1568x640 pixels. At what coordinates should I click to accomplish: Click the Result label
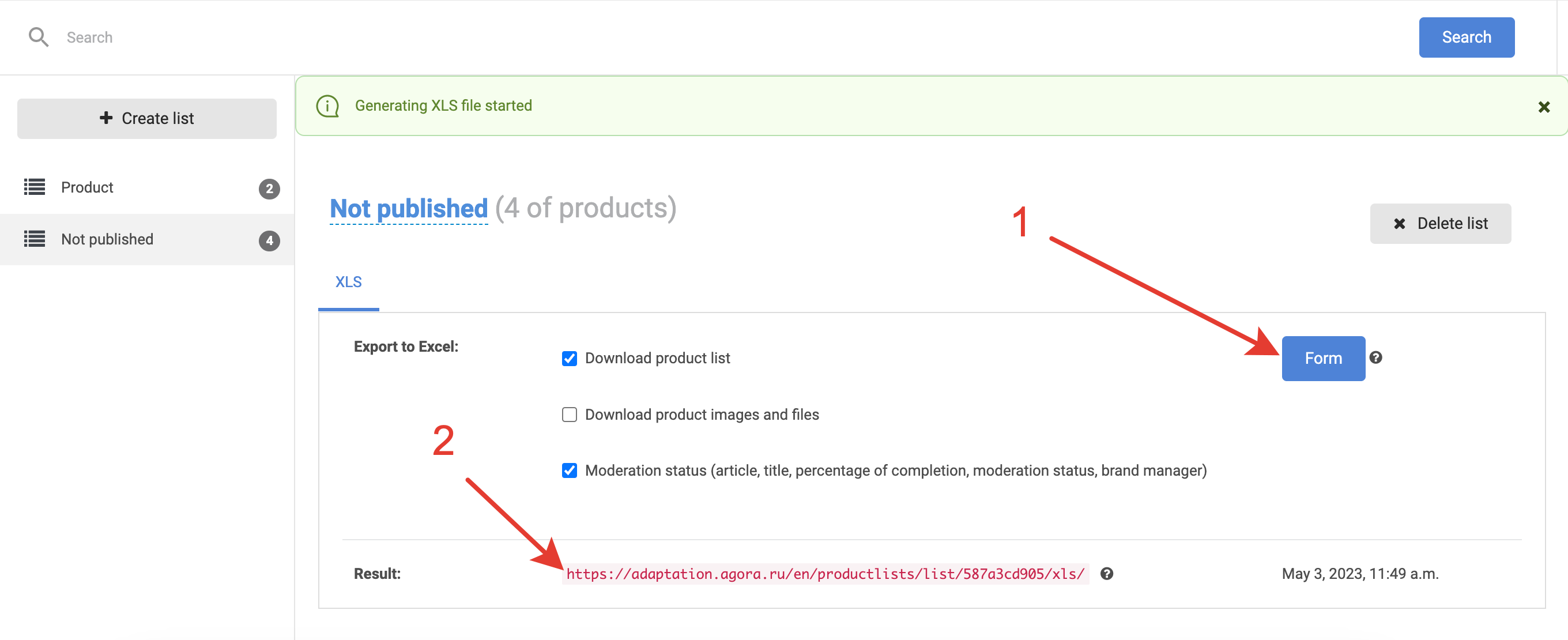point(377,574)
